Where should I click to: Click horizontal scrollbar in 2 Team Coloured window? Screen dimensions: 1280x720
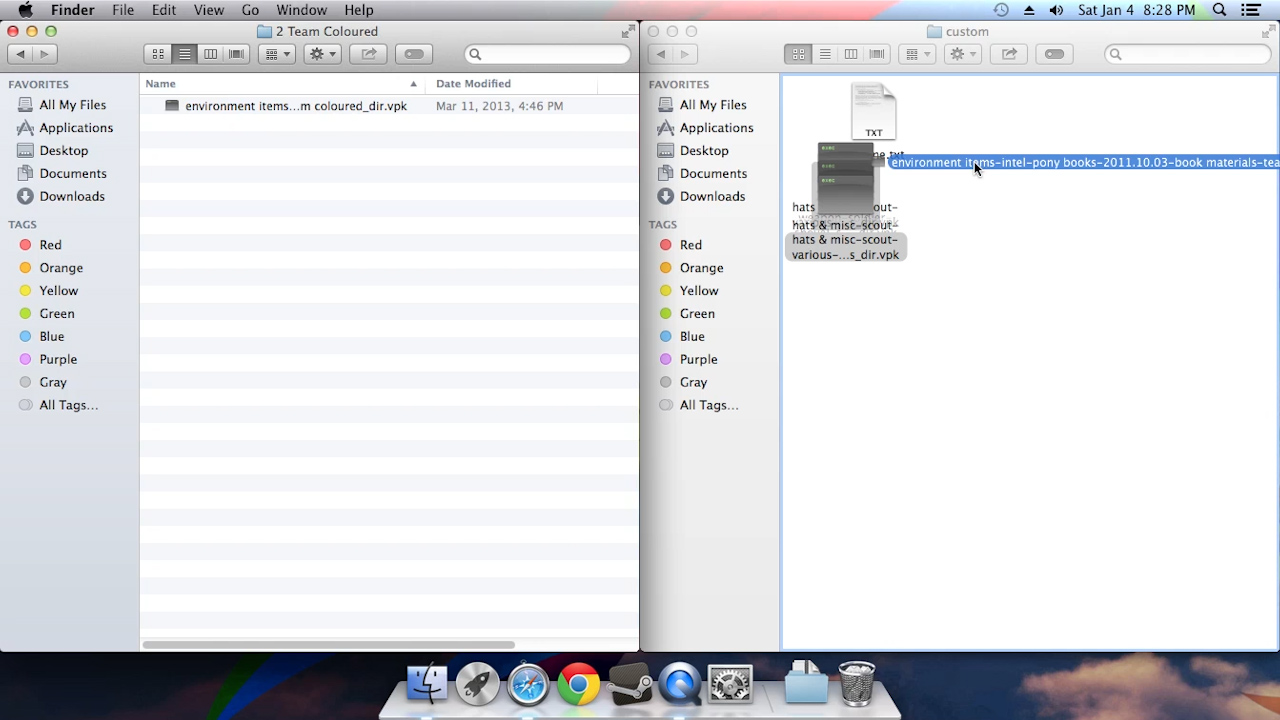pos(329,645)
